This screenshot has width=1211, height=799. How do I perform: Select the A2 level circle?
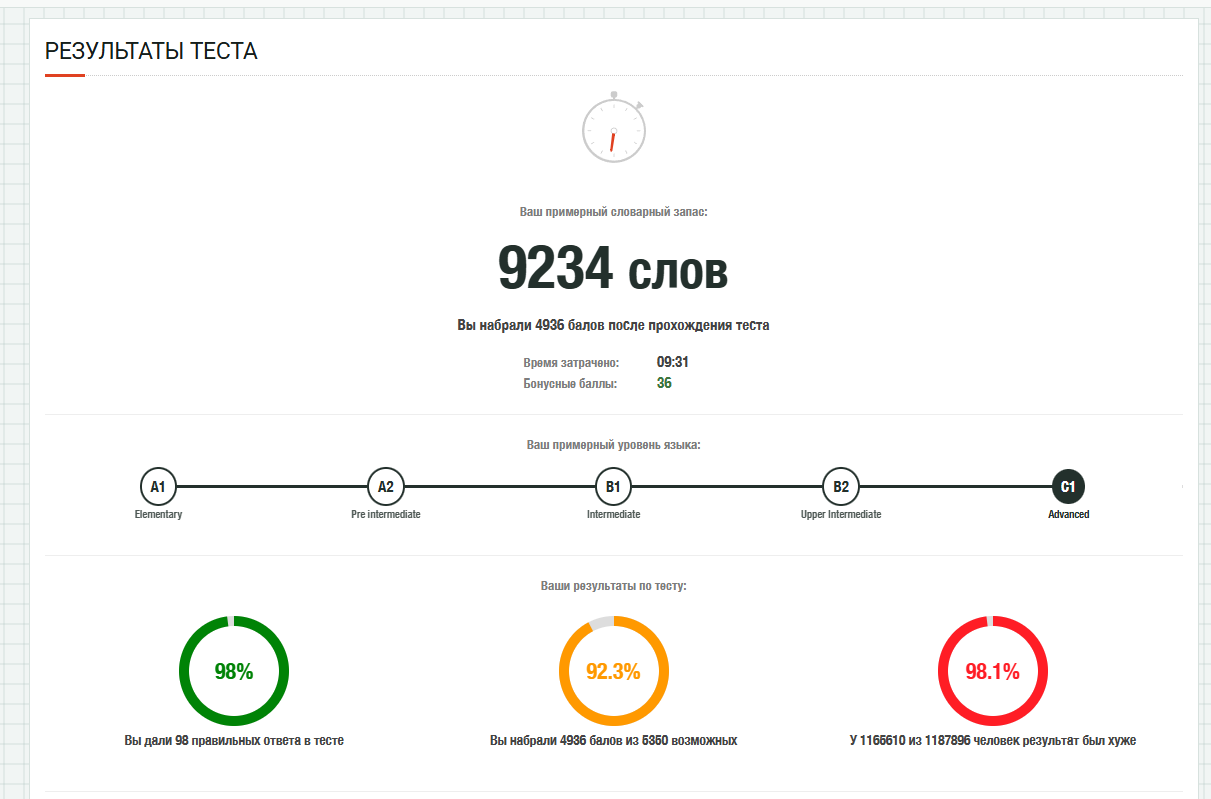[x=385, y=487]
